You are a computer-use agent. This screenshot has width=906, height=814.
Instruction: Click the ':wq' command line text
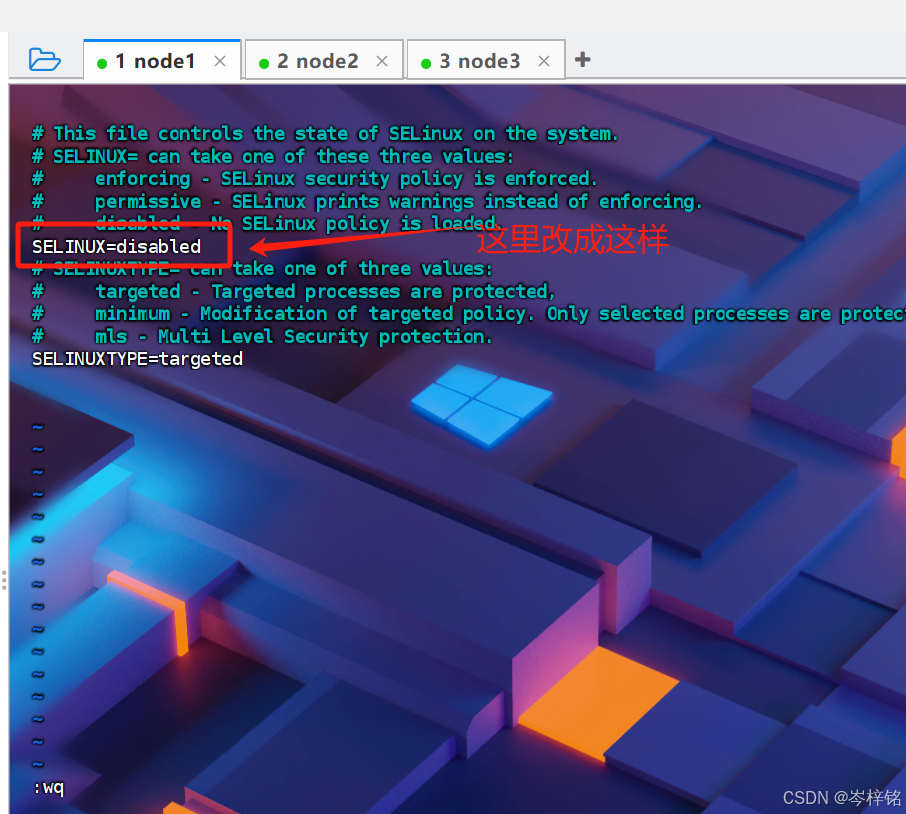(49, 788)
